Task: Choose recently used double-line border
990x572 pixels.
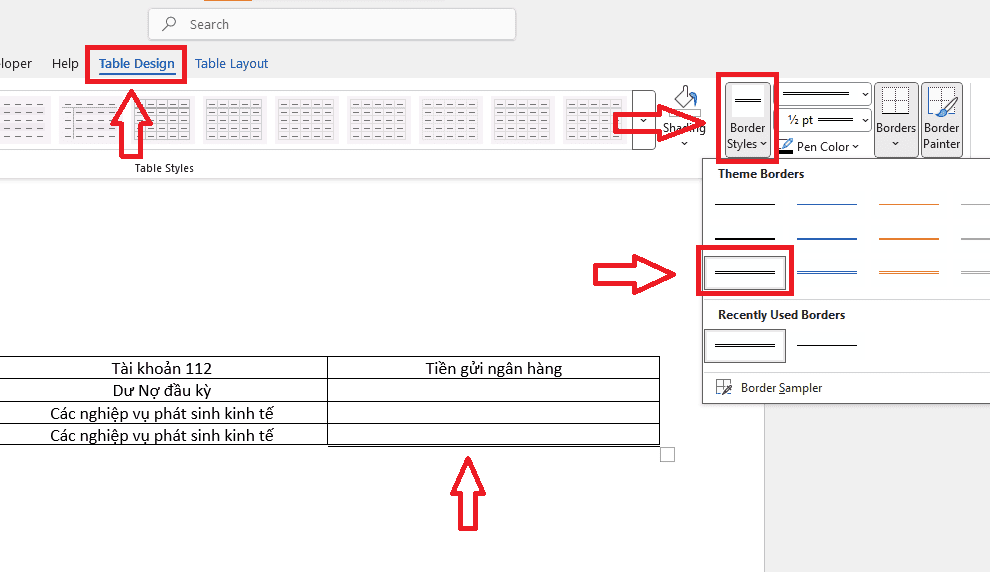Action: click(x=745, y=345)
